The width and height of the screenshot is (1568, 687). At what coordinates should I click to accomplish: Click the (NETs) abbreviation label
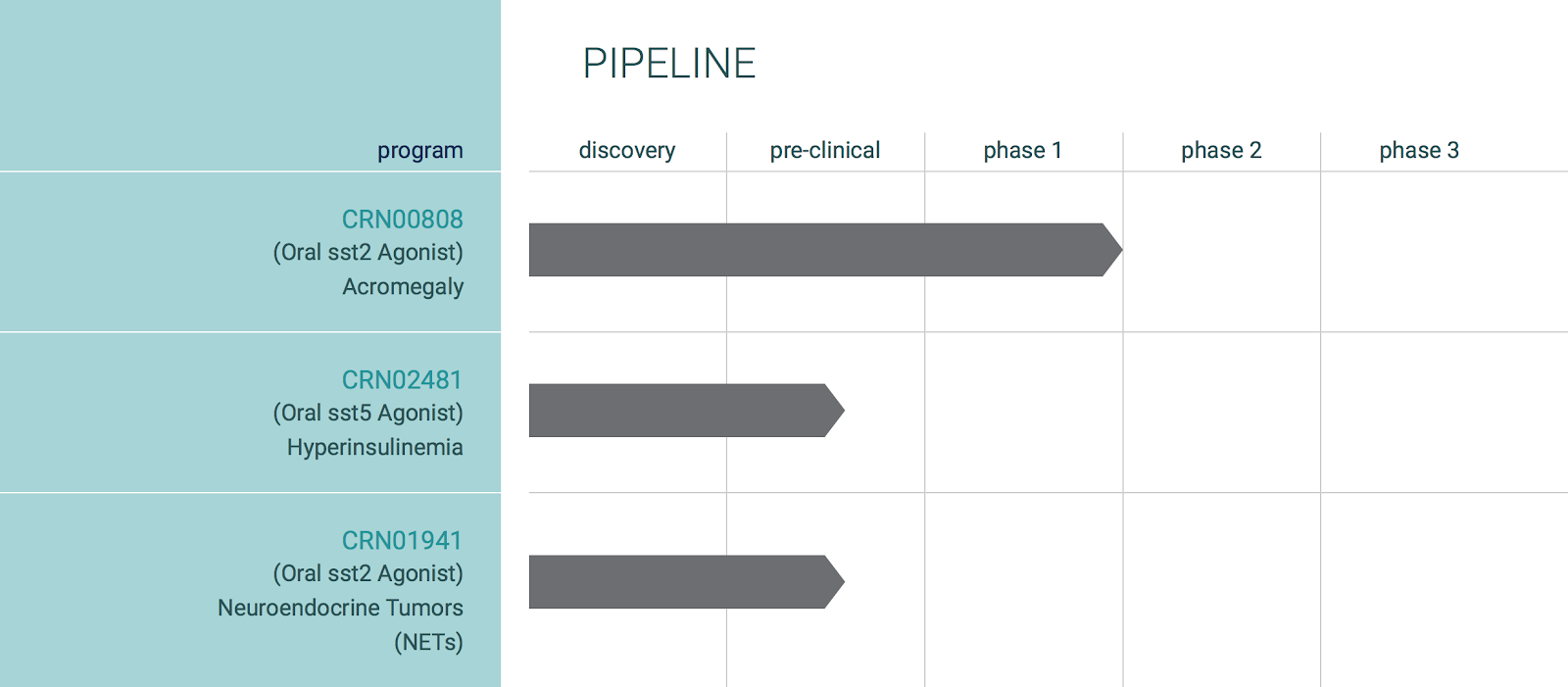(428, 643)
